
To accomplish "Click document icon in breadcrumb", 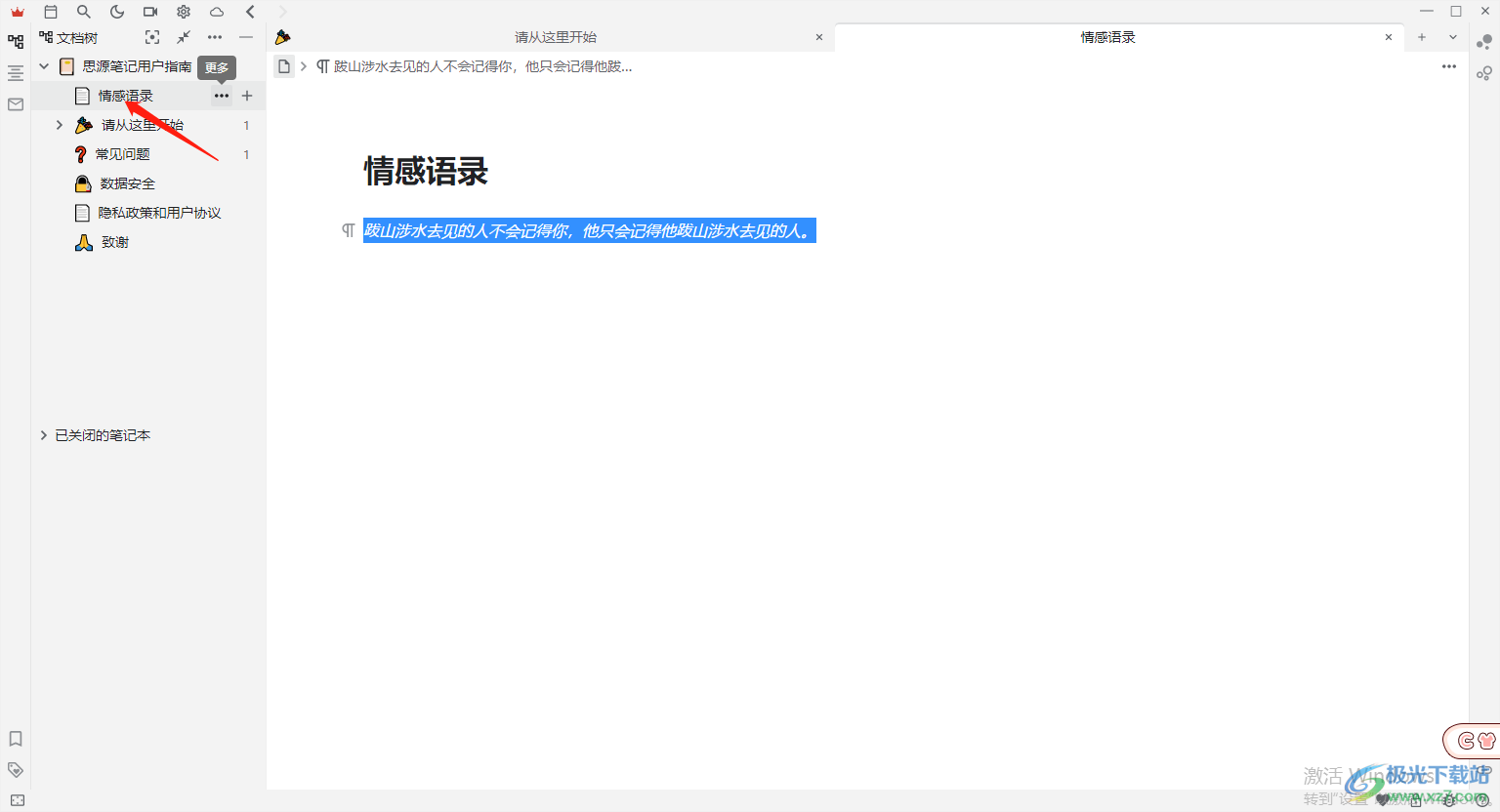I will pos(284,66).
